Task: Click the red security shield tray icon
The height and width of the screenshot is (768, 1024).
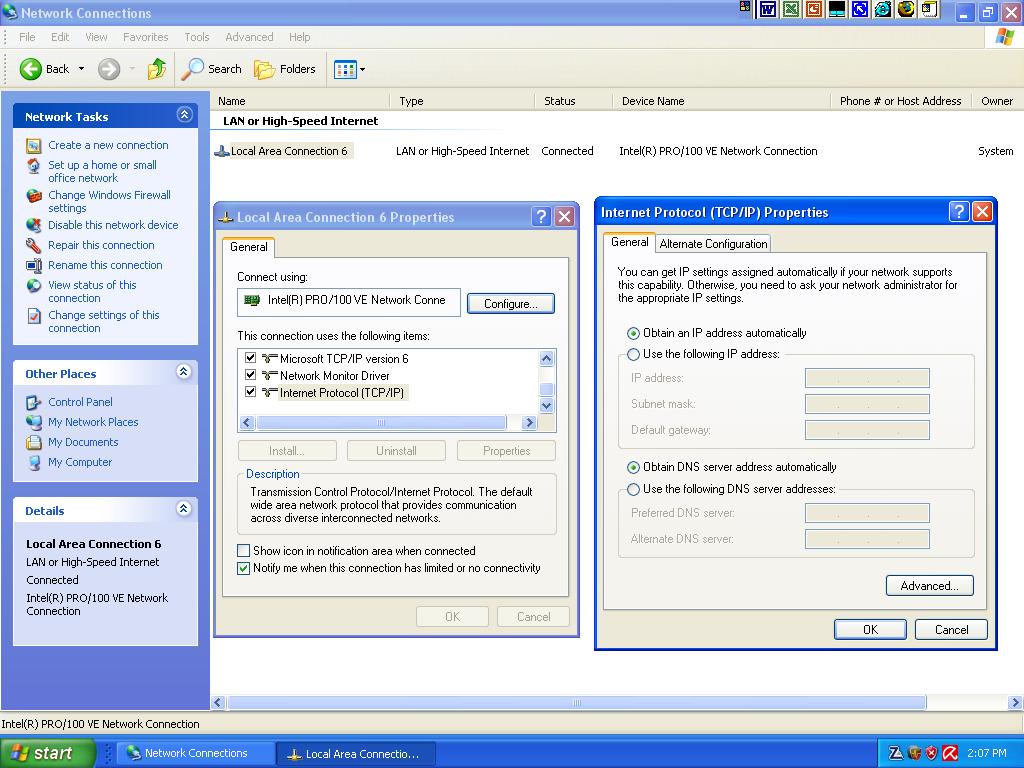Action: tap(932, 753)
